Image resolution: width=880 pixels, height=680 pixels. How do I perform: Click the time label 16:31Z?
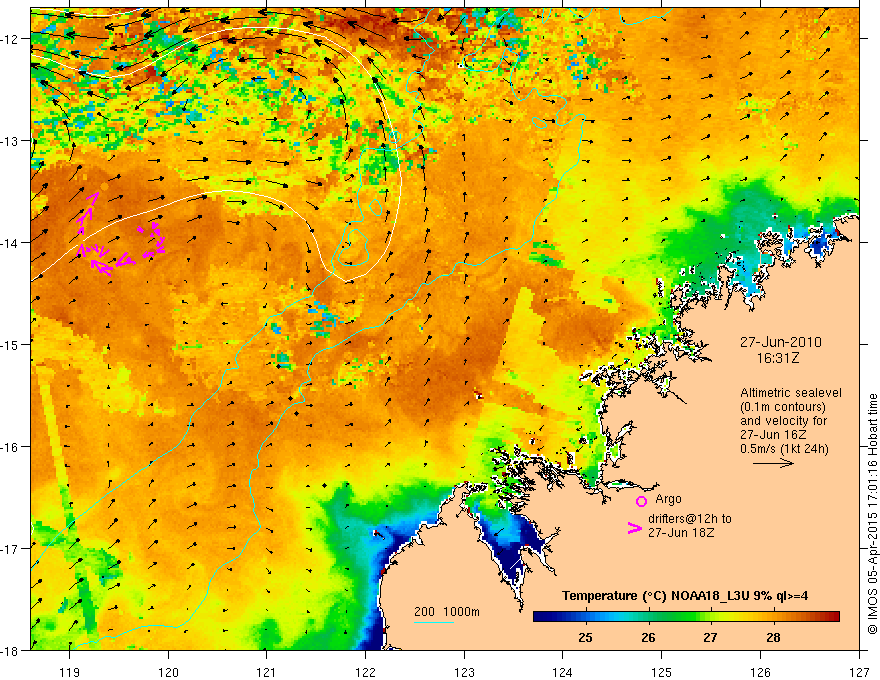pos(777,358)
